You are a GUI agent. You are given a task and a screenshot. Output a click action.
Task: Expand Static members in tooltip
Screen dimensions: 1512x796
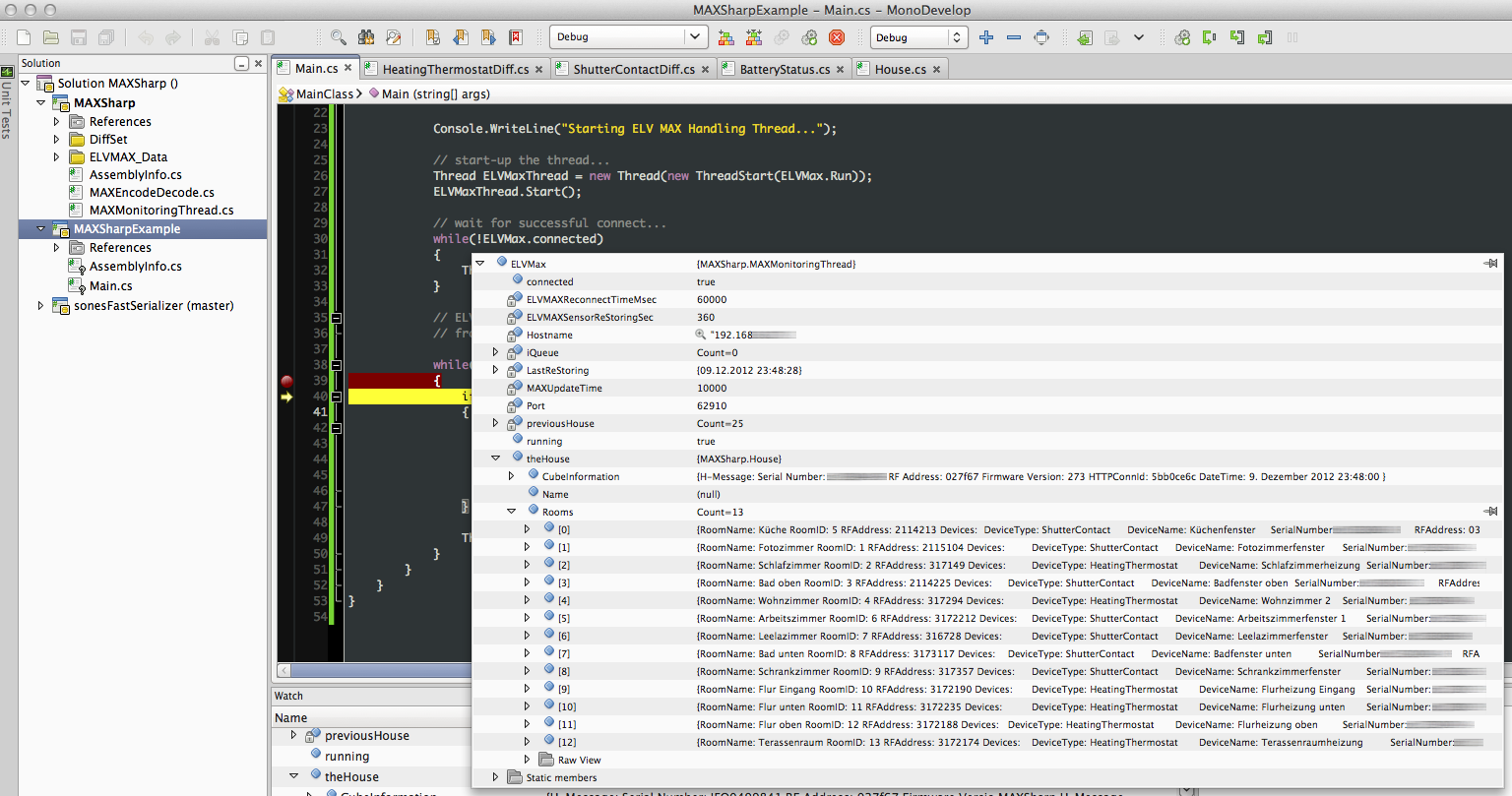click(495, 777)
